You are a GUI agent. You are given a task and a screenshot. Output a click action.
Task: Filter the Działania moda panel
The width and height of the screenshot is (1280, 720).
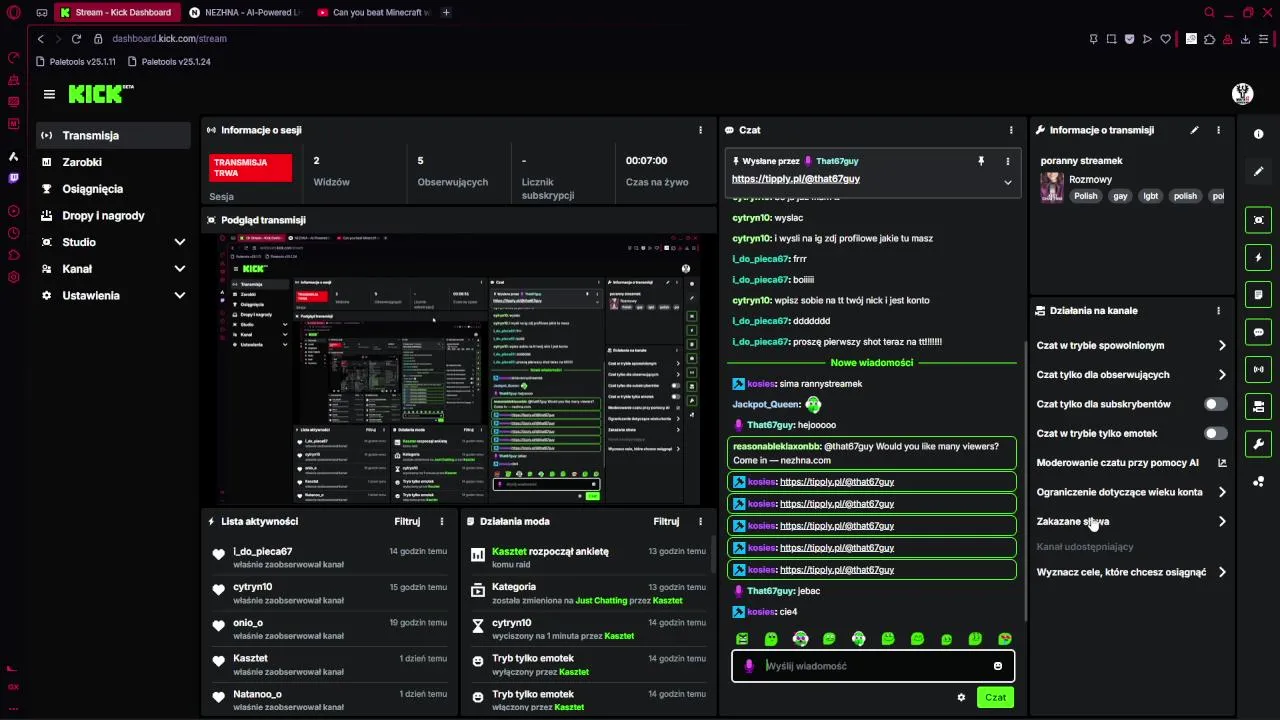tap(666, 521)
